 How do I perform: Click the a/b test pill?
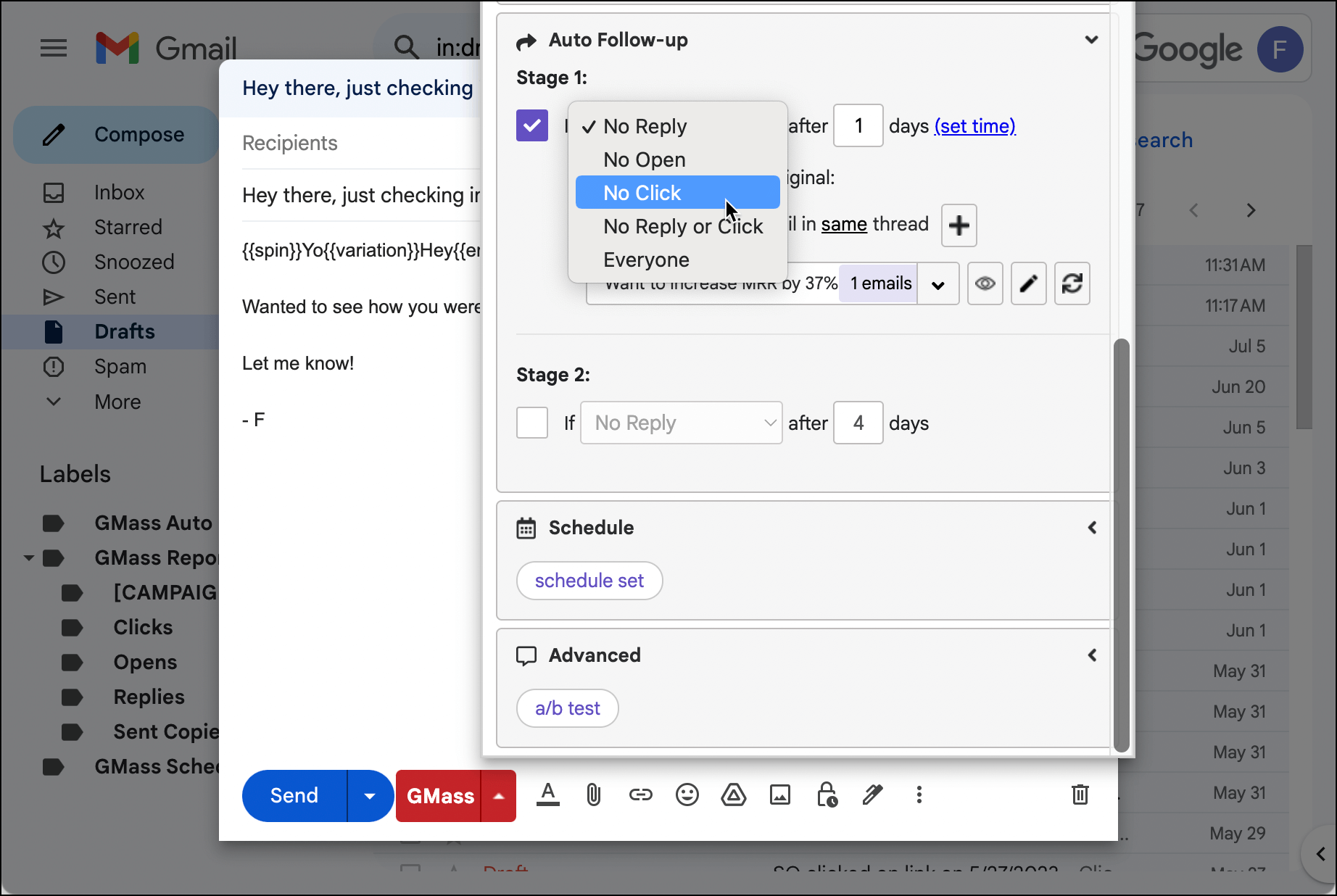coord(567,708)
